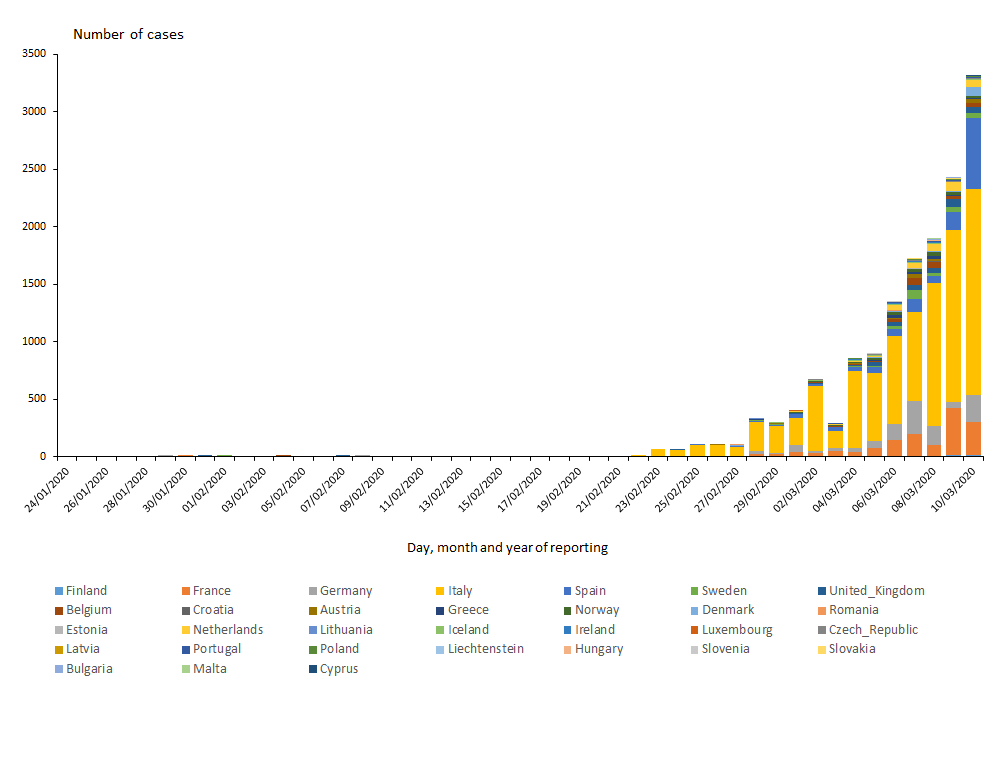This screenshot has width=994, height=757.
Task: Click the Spain legend color swatch
Action: 567,591
